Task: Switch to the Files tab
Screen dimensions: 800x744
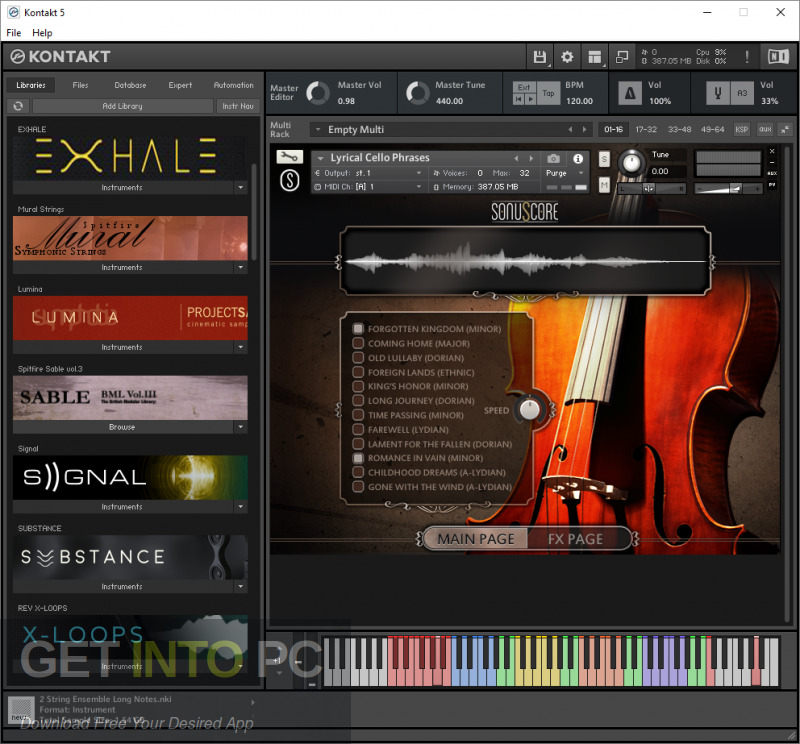Action: [80, 85]
